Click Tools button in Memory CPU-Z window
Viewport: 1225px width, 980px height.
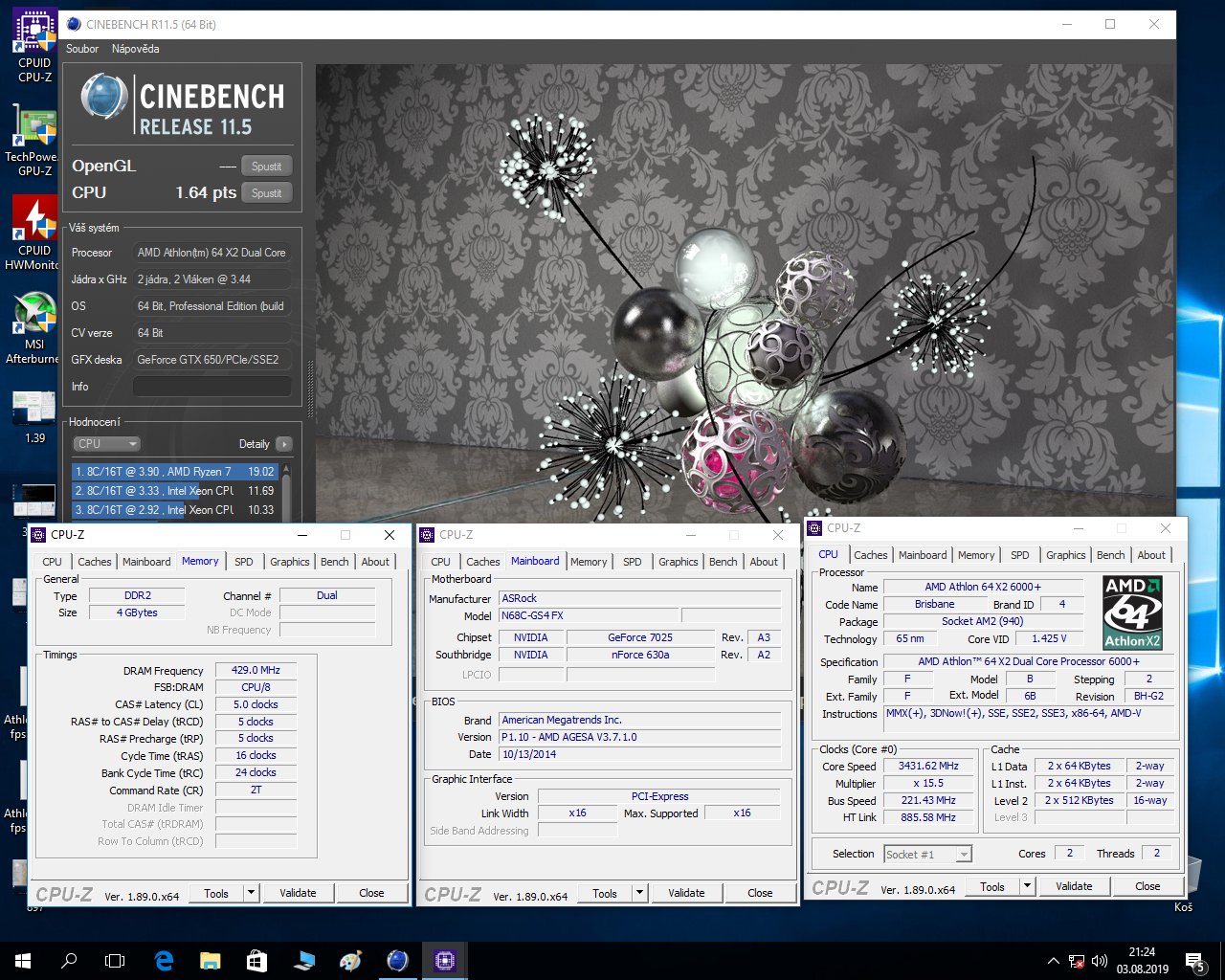(216, 893)
